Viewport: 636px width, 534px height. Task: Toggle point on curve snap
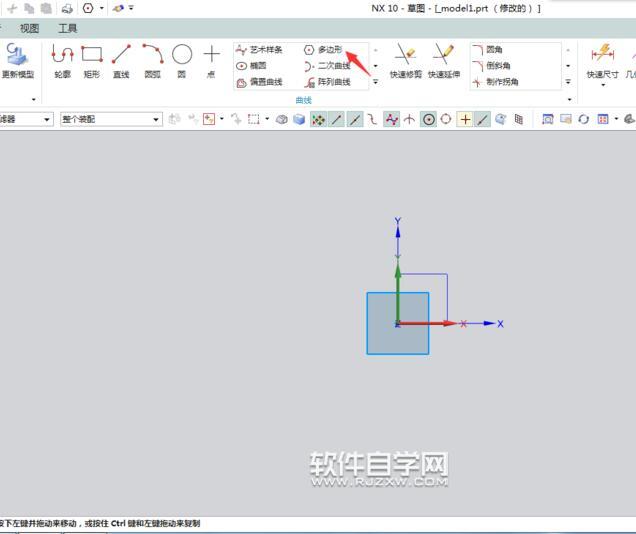(482, 119)
